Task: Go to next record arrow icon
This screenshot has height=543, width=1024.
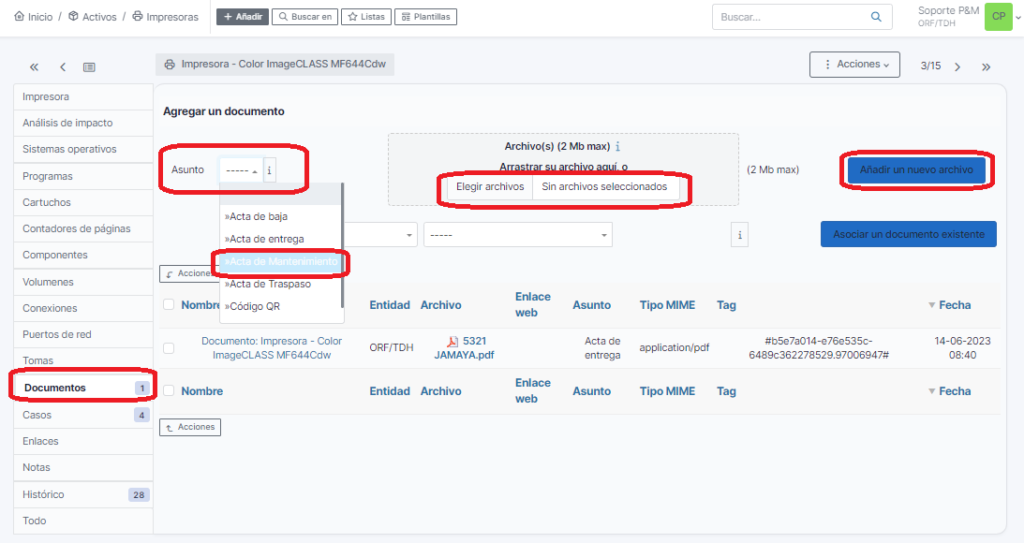Action: [957, 66]
